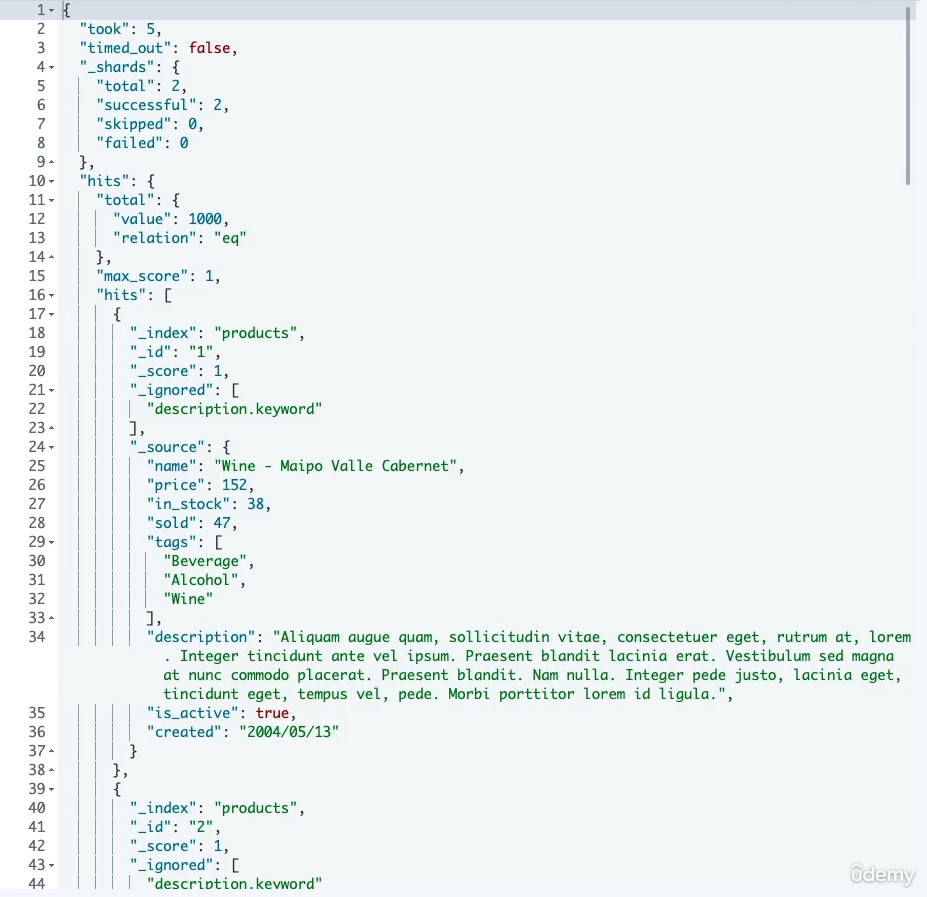Click line number 34 in the gutter

tap(37, 637)
